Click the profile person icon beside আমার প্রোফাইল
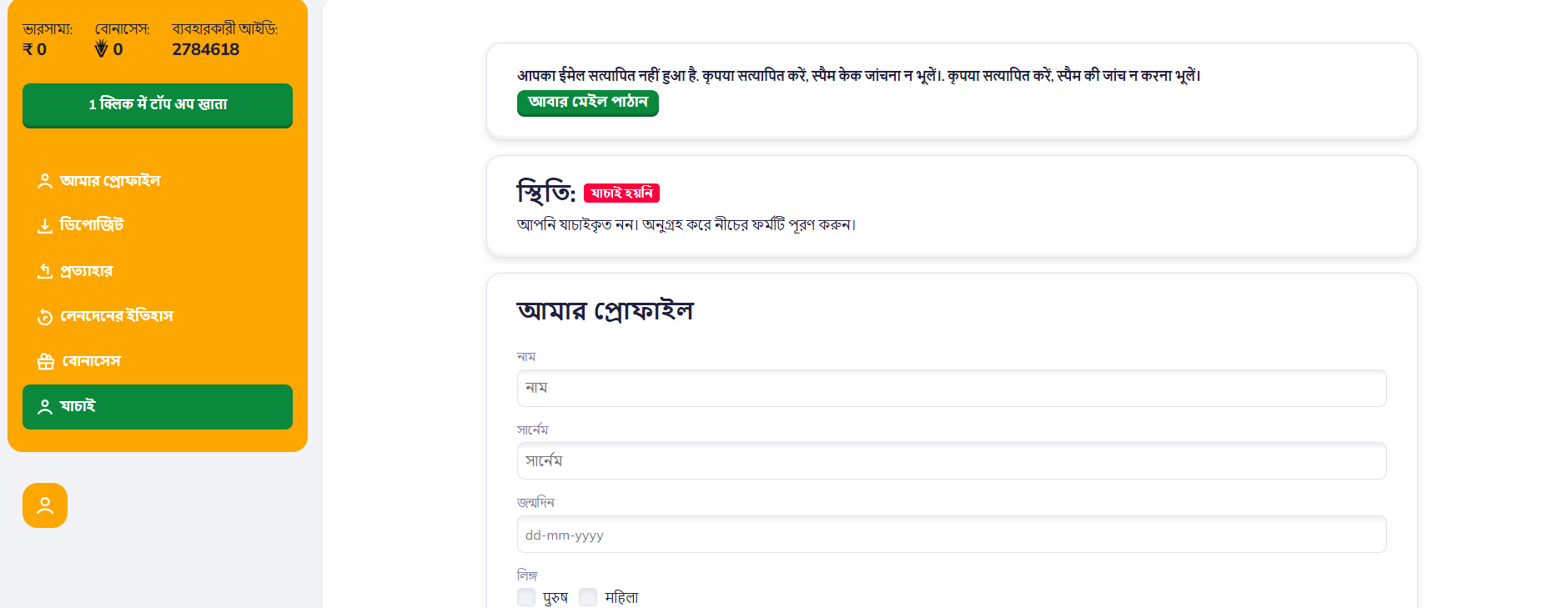Viewport: 1568px width, 608px height. (x=45, y=181)
